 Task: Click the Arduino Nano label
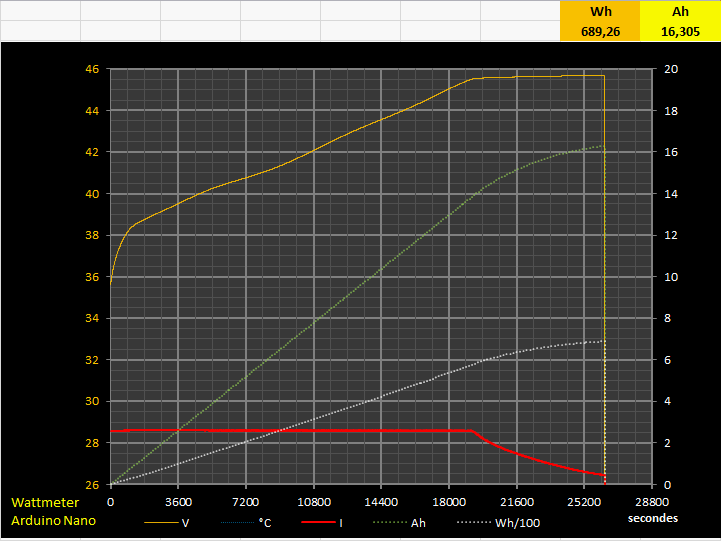click(x=53, y=520)
